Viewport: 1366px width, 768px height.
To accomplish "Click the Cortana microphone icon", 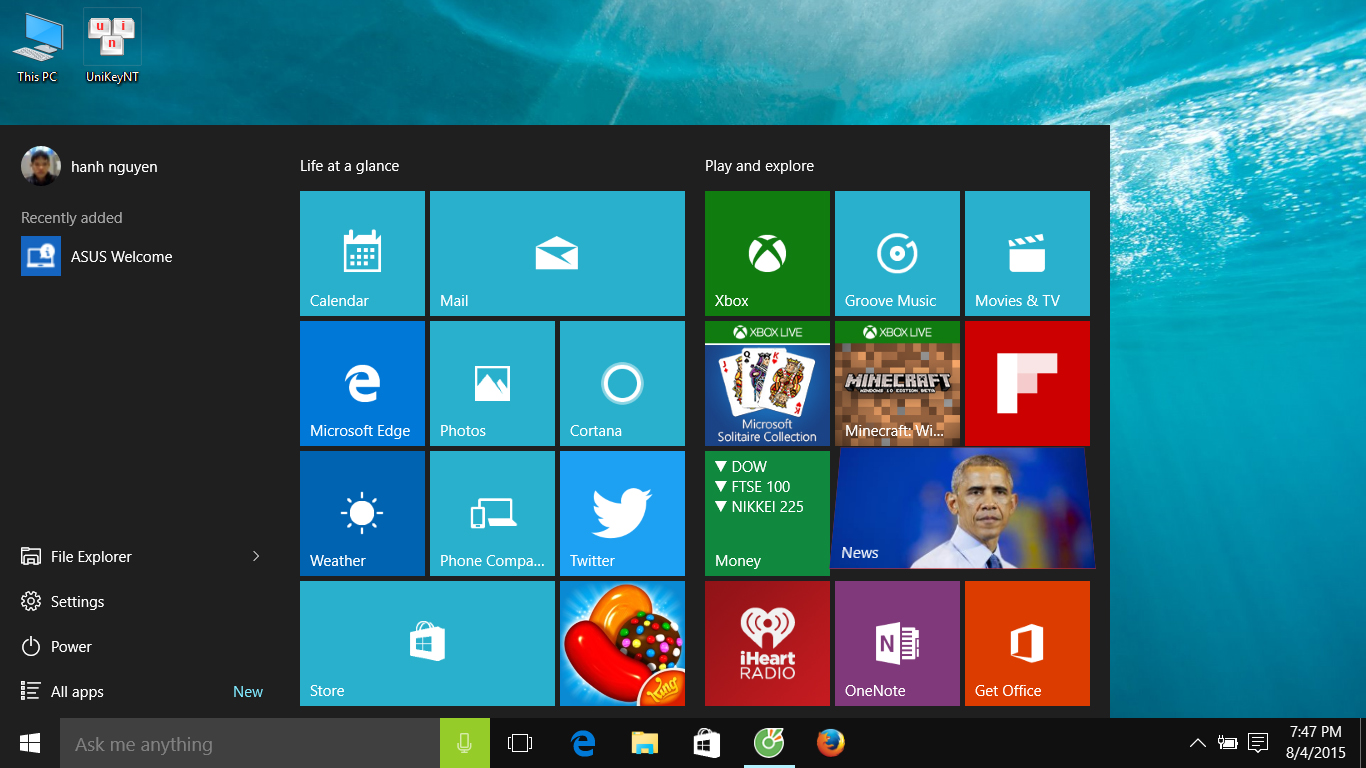I will pyautogui.click(x=464, y=743).
